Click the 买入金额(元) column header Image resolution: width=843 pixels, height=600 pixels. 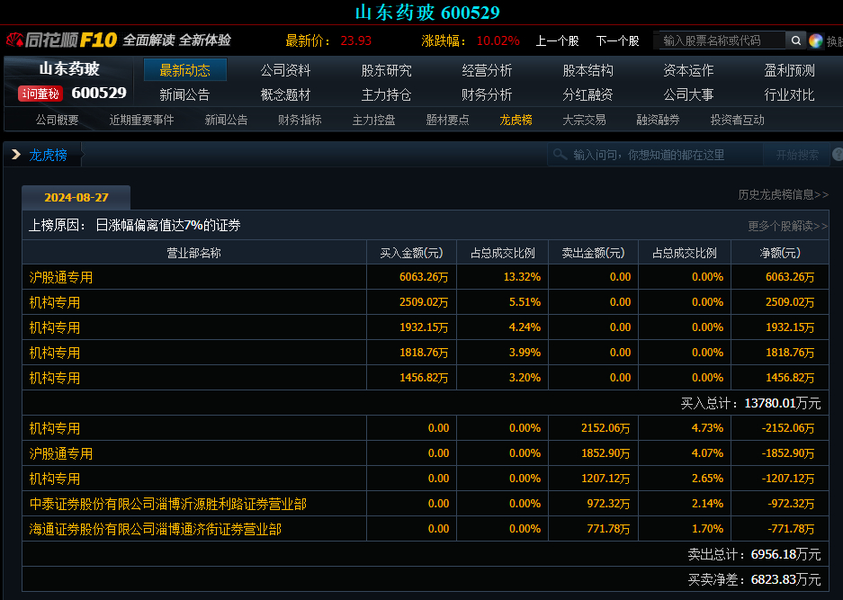tap(411, 253)
